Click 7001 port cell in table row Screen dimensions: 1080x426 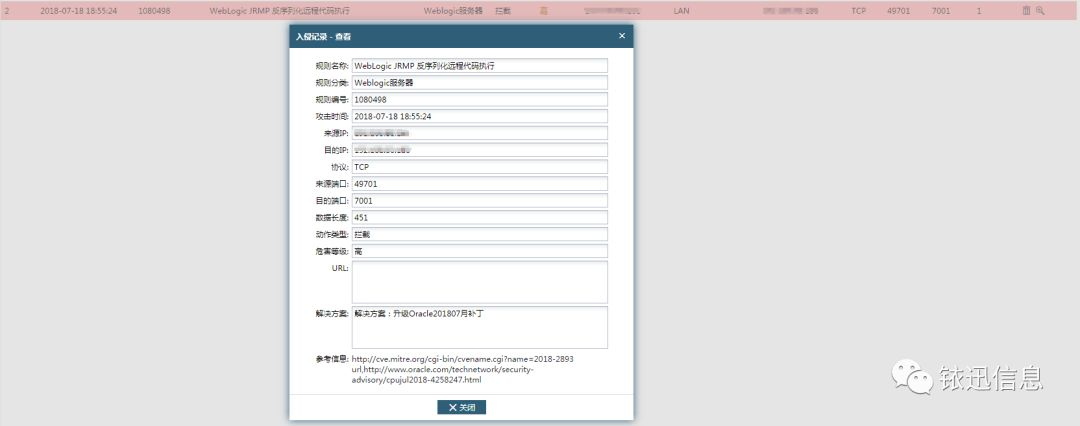click(940, 11)
